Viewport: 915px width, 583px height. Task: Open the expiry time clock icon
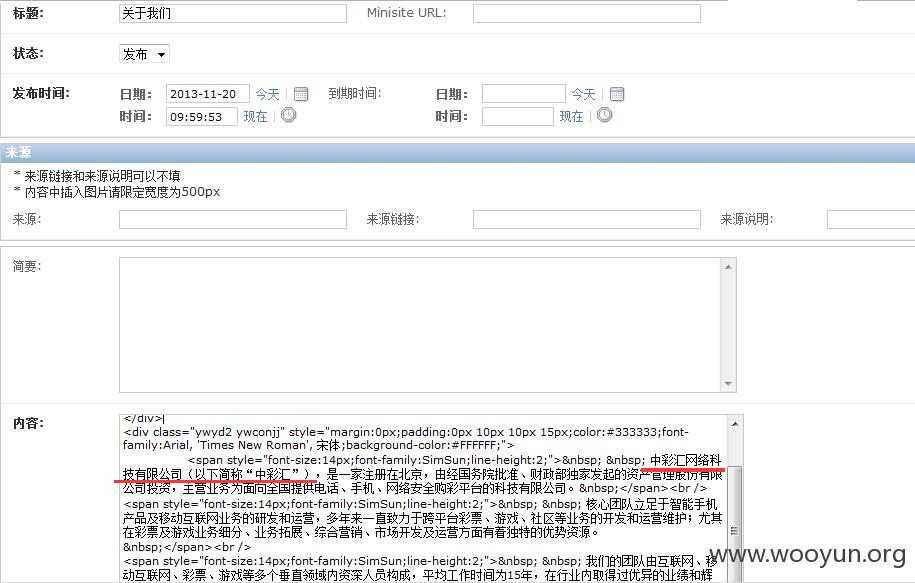tap(605, 115)
